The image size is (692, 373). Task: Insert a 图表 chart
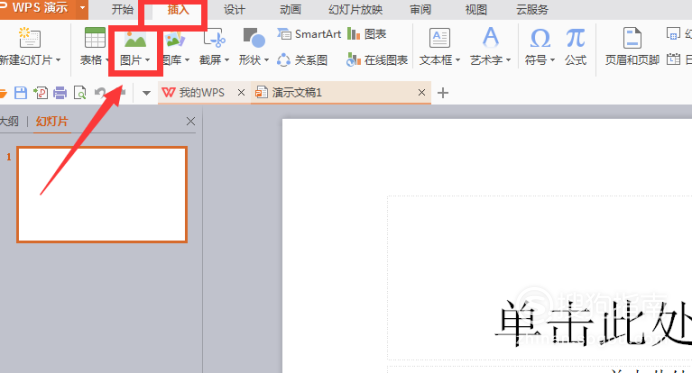pos(367,34)
